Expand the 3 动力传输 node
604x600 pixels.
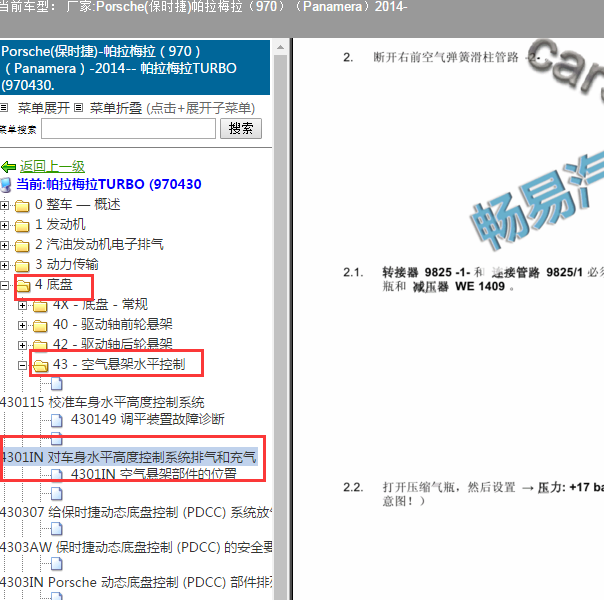(4, 265)
